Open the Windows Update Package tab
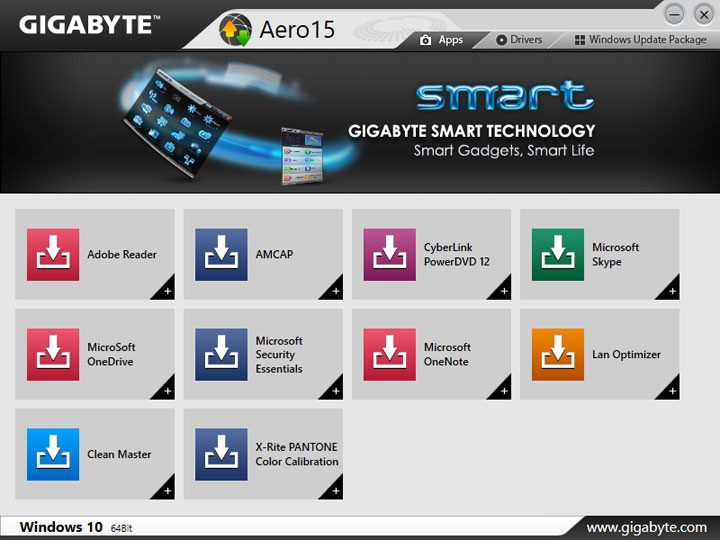This screenshot has height=540, width=720. point(640,40)
